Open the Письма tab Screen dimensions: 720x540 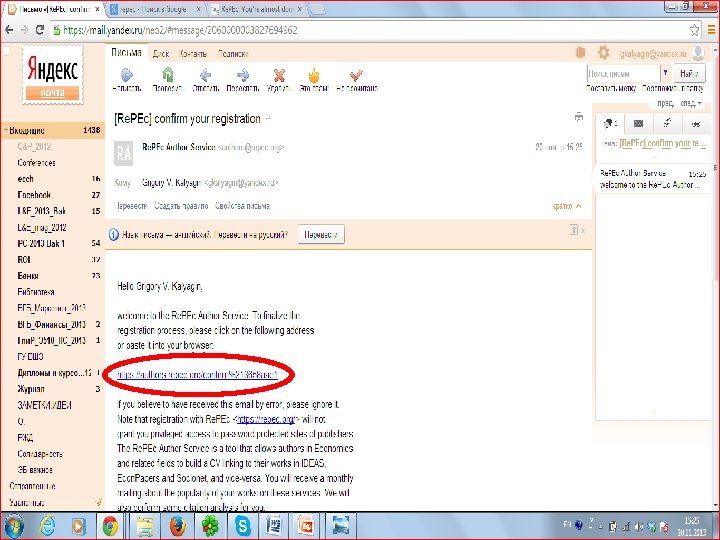tap(126, 53)
